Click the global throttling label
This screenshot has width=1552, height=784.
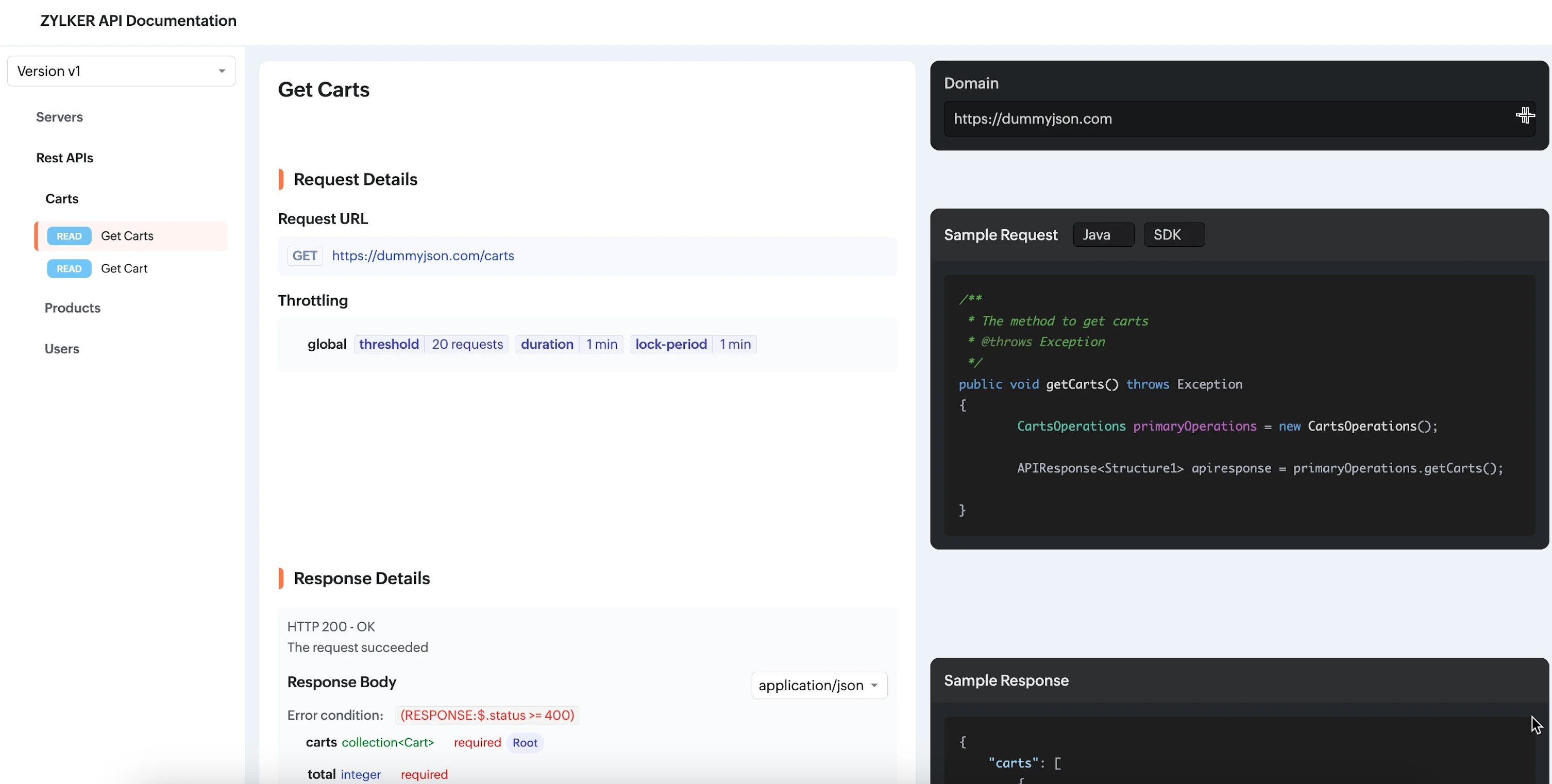click(x=327, y=344)
